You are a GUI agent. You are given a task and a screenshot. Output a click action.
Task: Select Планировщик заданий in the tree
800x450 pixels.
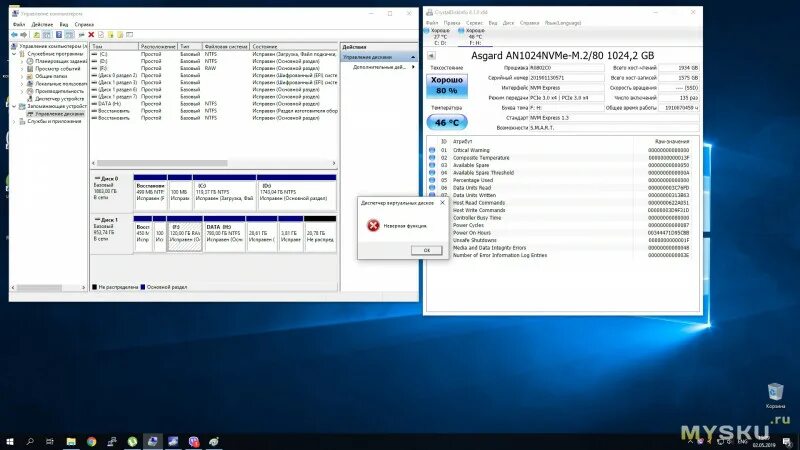pyautogui.click(x=61, y=61)
